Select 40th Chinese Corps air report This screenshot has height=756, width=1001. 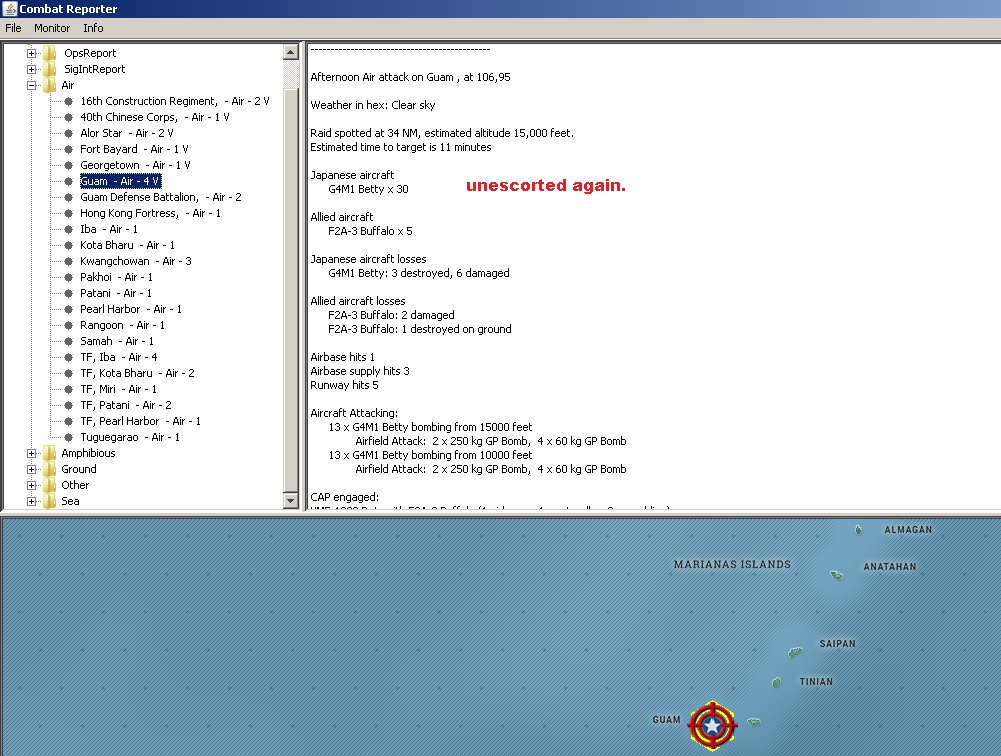click(154, 117)
